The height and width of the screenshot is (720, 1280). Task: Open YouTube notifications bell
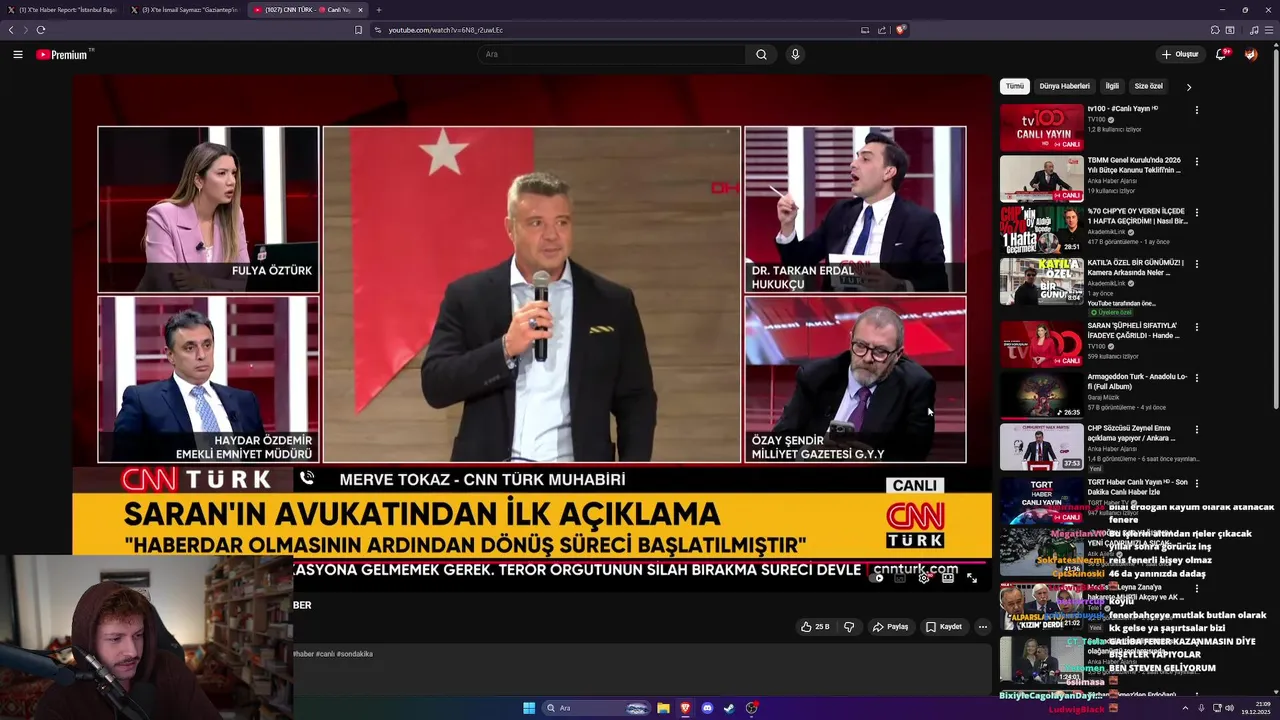(x=1221, y=54)
